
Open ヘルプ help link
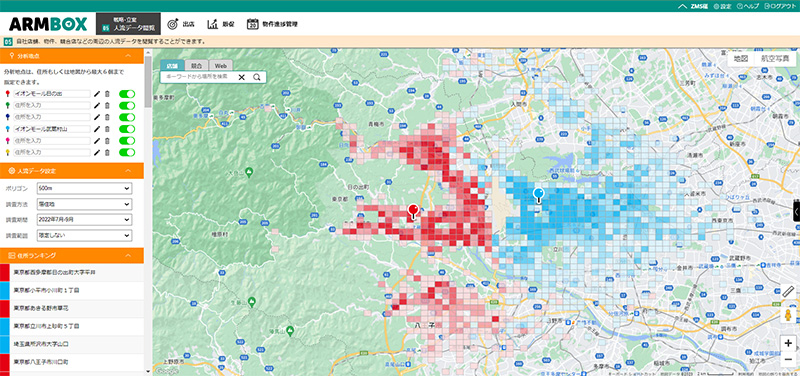click(x=748, y=6)
